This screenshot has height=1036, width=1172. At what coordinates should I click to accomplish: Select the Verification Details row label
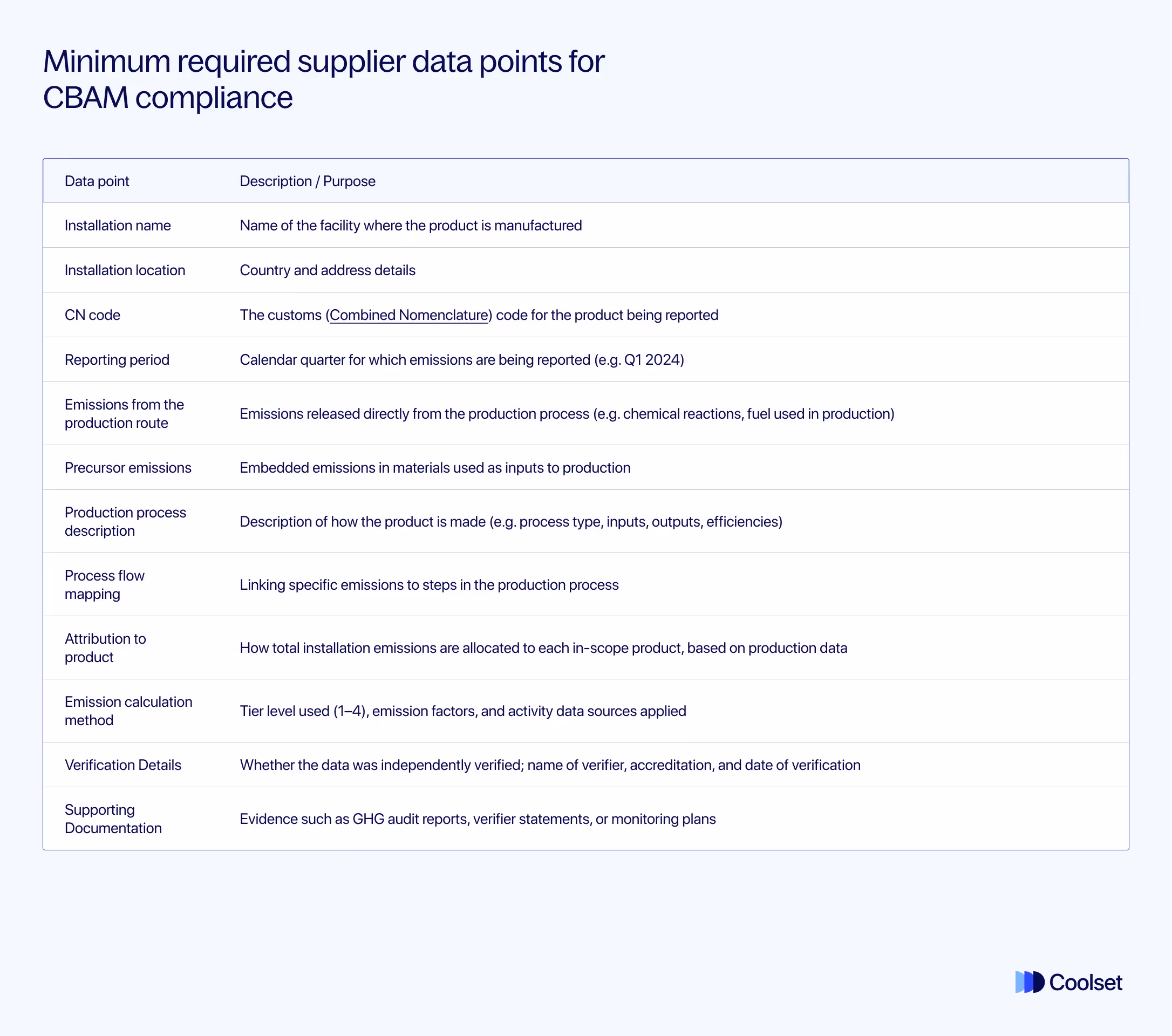coord(122,765)
